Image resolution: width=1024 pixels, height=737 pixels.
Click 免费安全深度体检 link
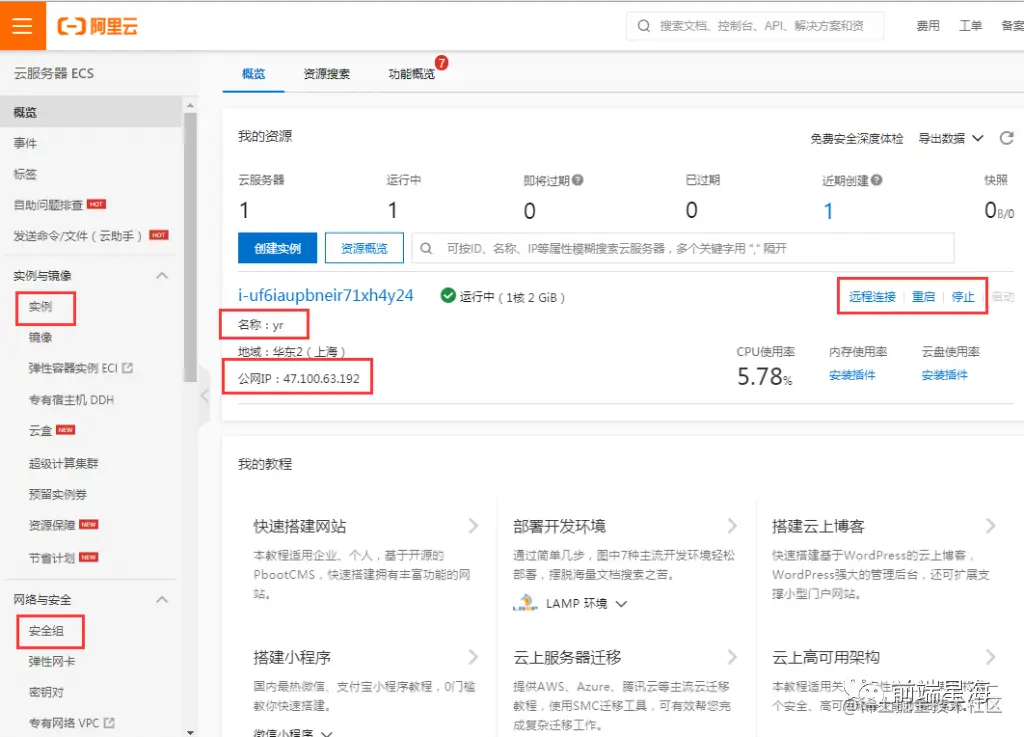(857, 138)
